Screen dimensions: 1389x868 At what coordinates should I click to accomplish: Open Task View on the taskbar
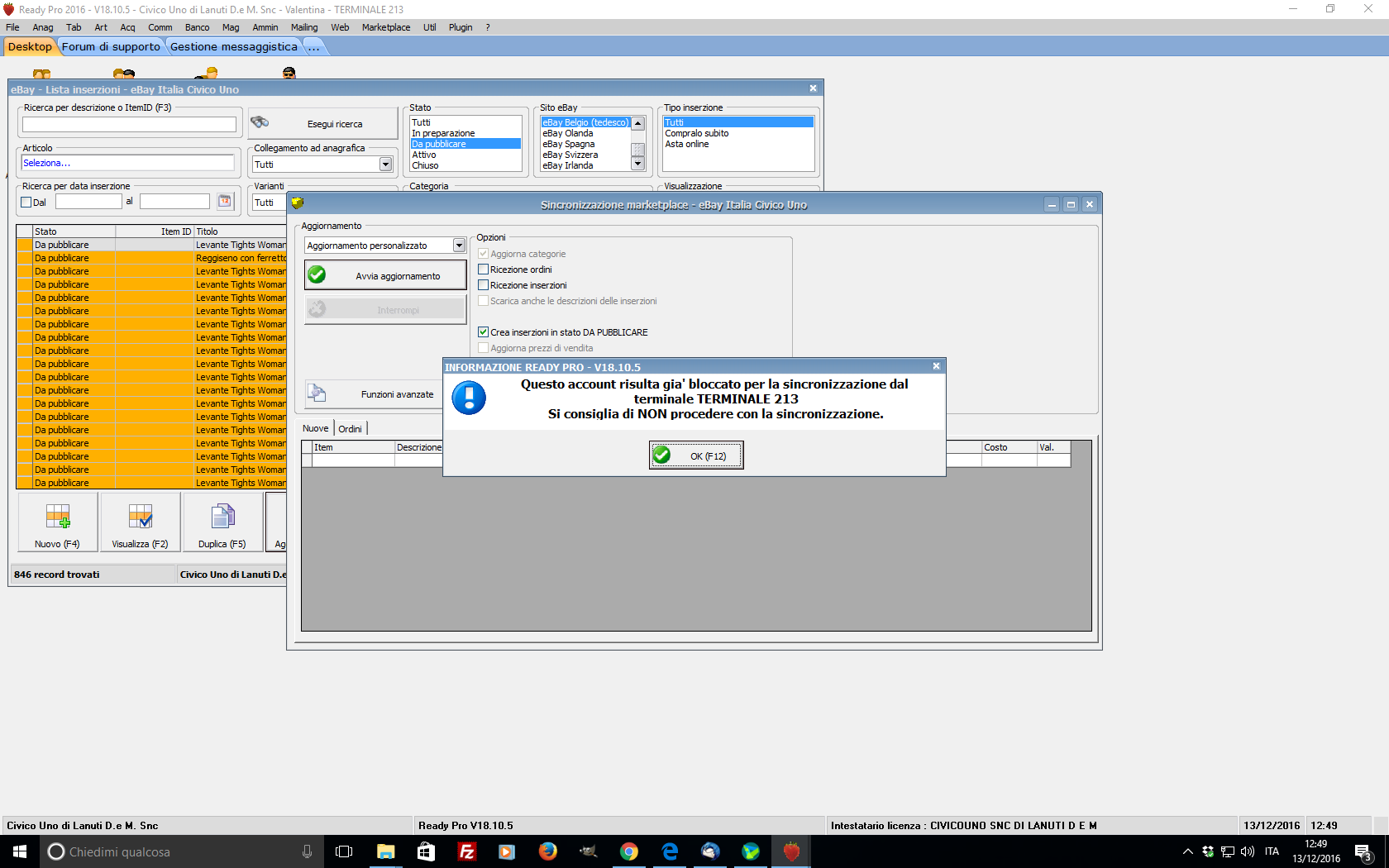[344, 851]
